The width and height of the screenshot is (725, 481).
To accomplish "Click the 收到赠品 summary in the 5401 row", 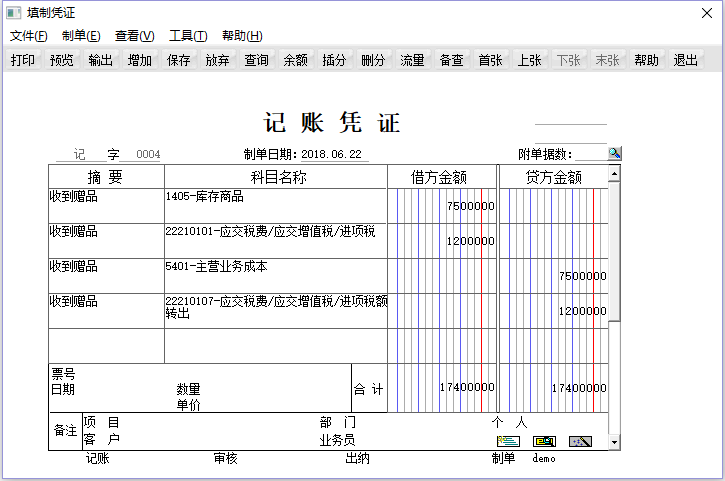I will click(106, 276).
